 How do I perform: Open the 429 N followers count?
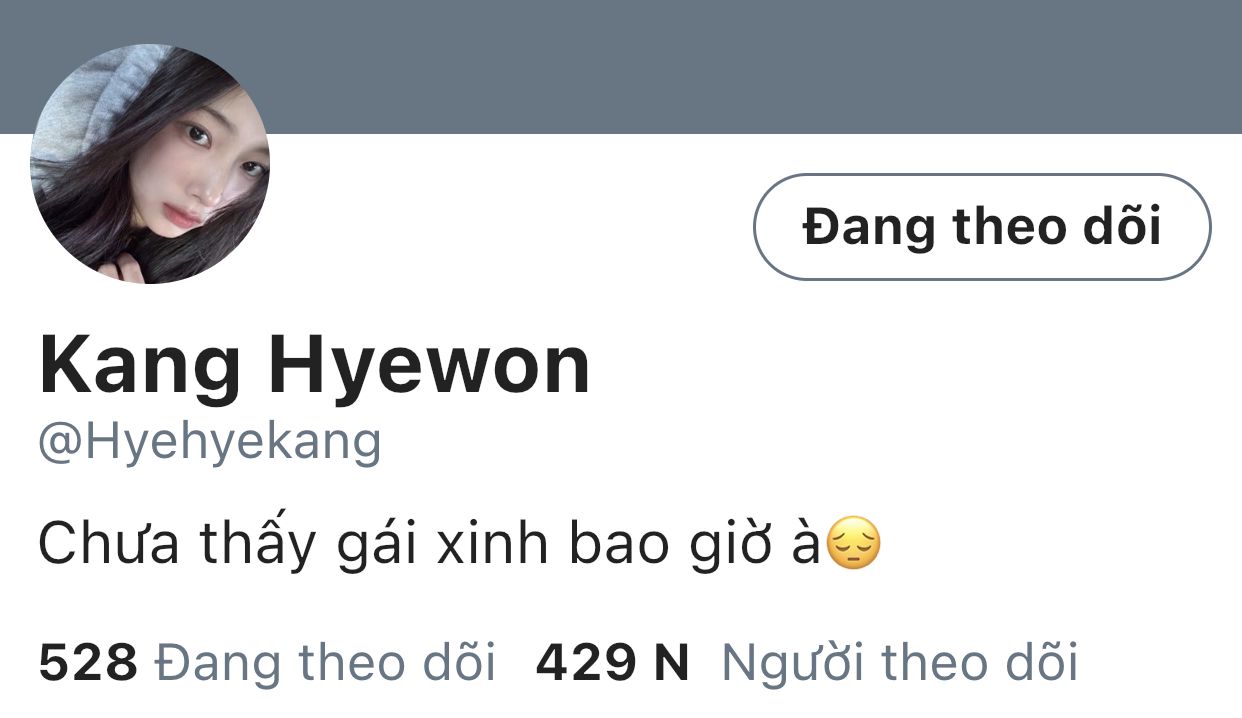coord(613,663)
